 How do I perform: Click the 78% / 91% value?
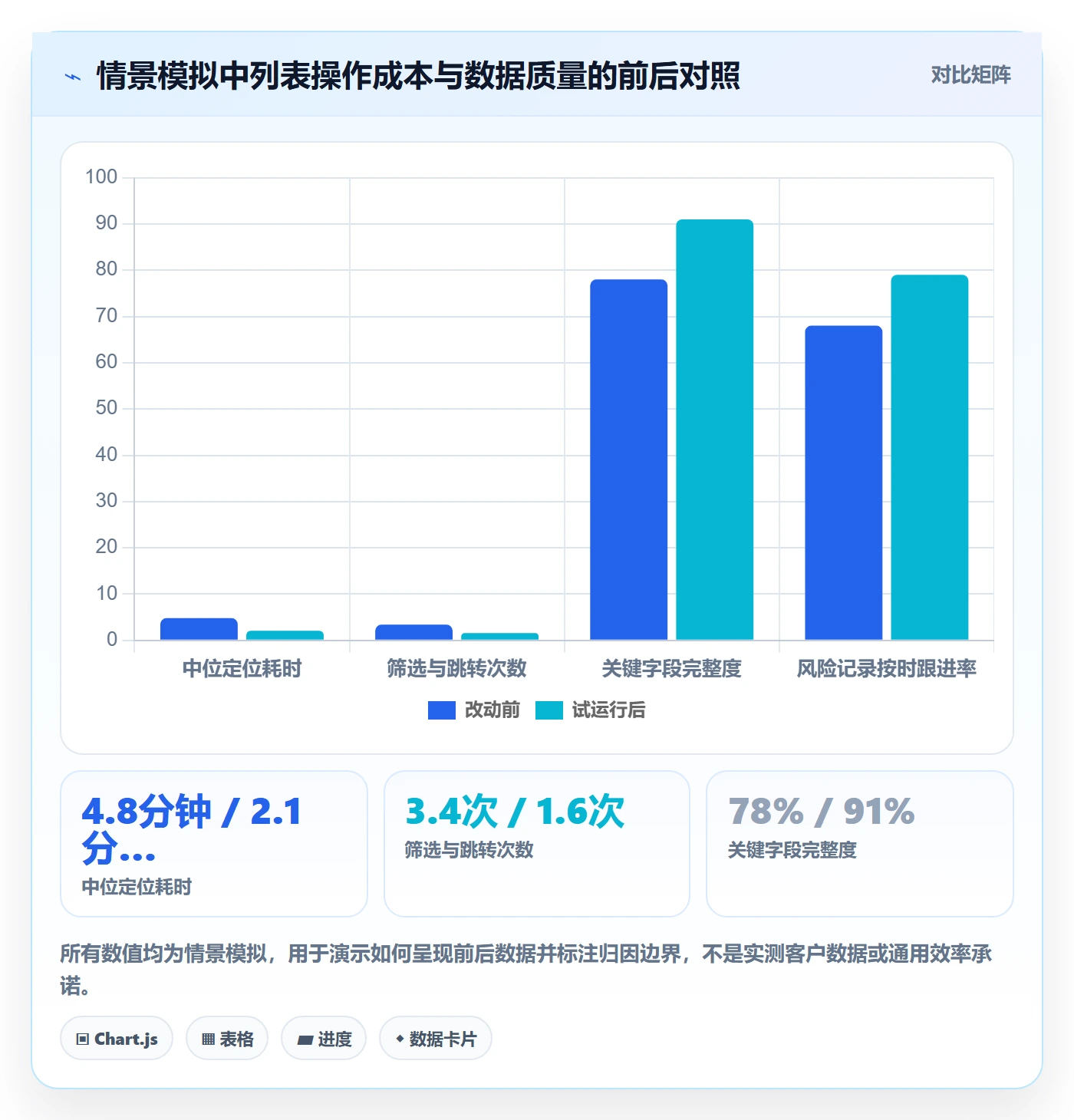[822, 812]
